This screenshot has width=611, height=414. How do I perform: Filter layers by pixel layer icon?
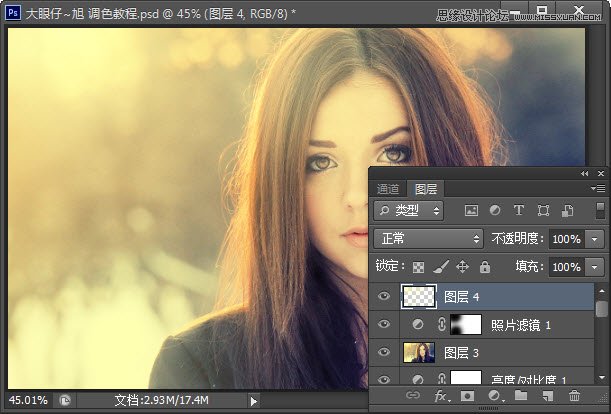coord(471,211)
